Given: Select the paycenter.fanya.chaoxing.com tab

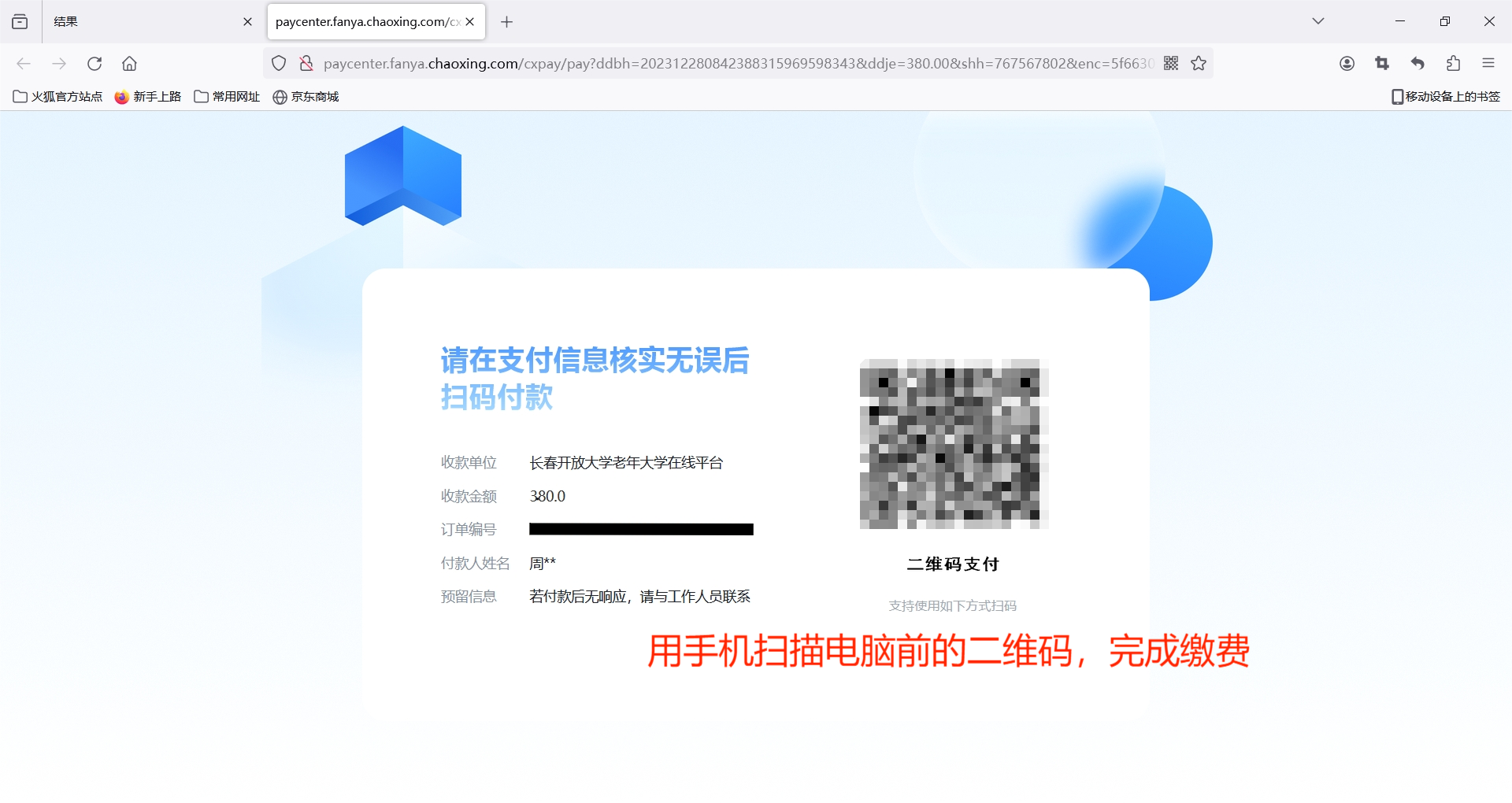Looking at the screenshot, I should [376, 22].
